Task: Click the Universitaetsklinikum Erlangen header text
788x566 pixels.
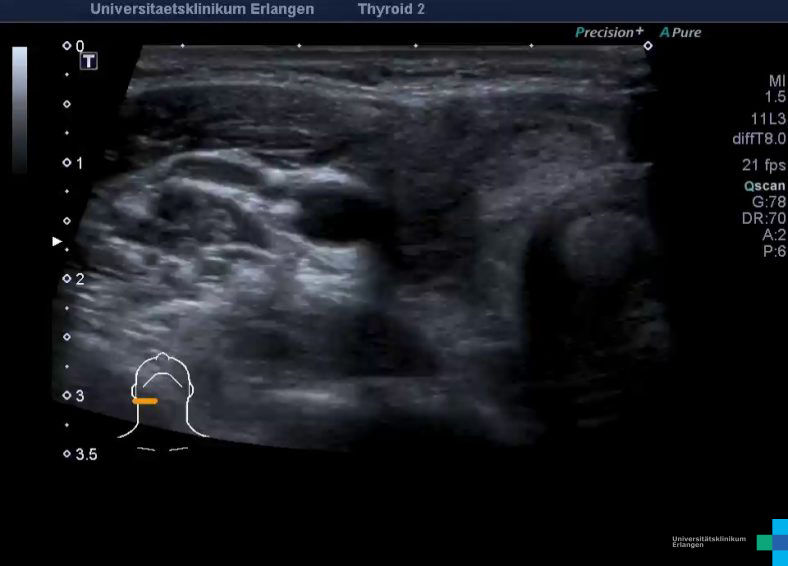Action: [202, 9]
